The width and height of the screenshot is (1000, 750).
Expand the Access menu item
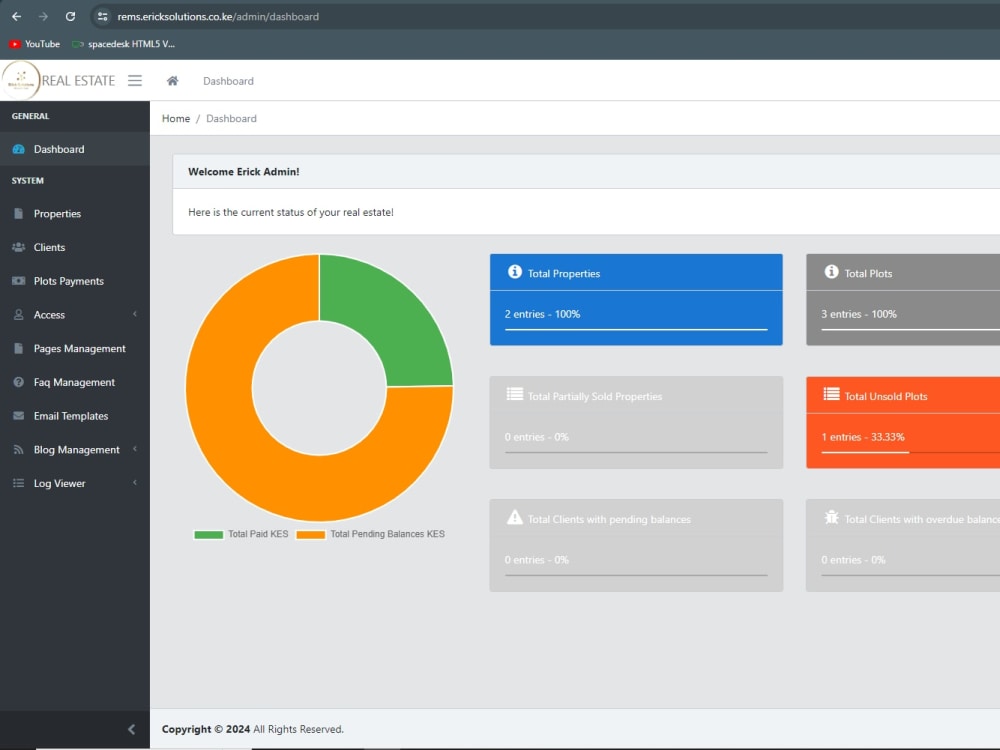(75, 315)
